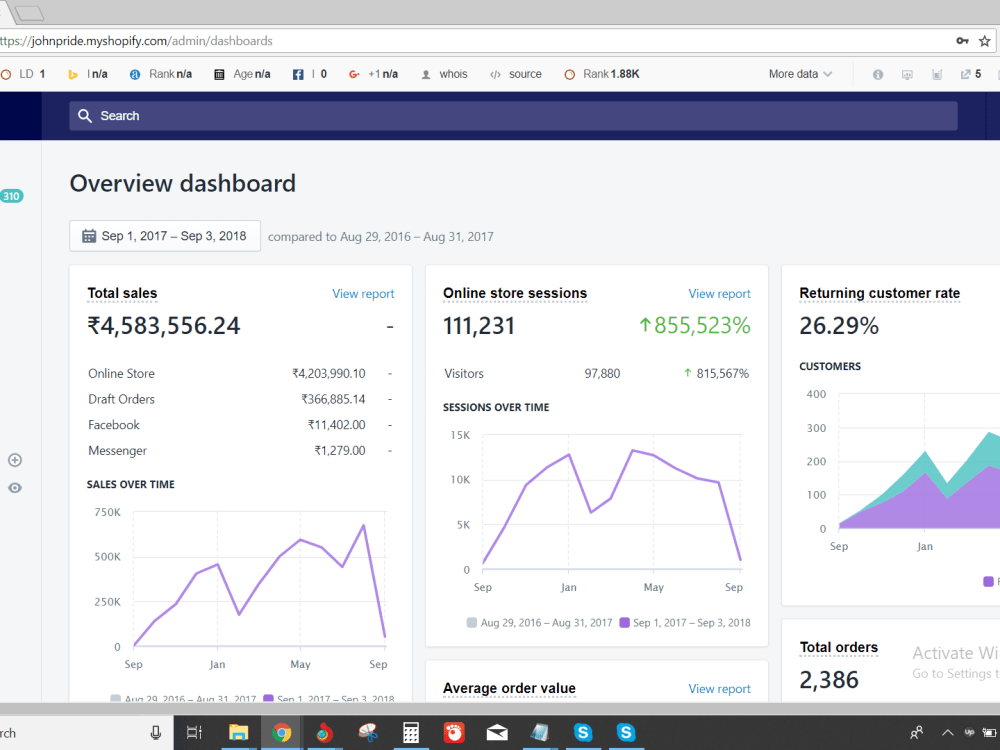The height and width of the screenshot is (750, 1000).
Task: Open Total sales View report link
Action: [x=363, y=293]
